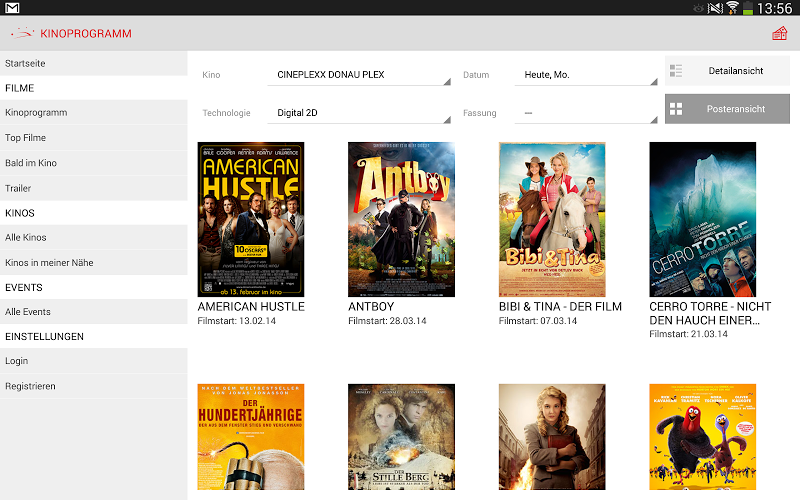Switch to Posteransicht grid view
The image size is (800, 500).
tap(727, 109)
